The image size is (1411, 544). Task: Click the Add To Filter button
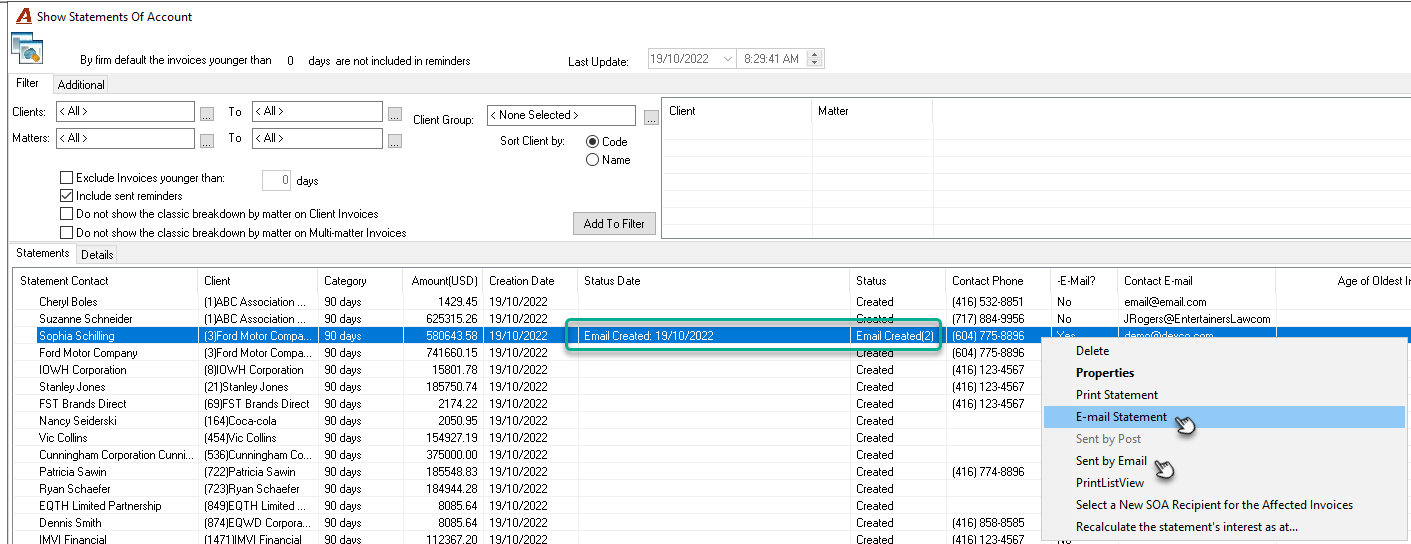point(614,224)
